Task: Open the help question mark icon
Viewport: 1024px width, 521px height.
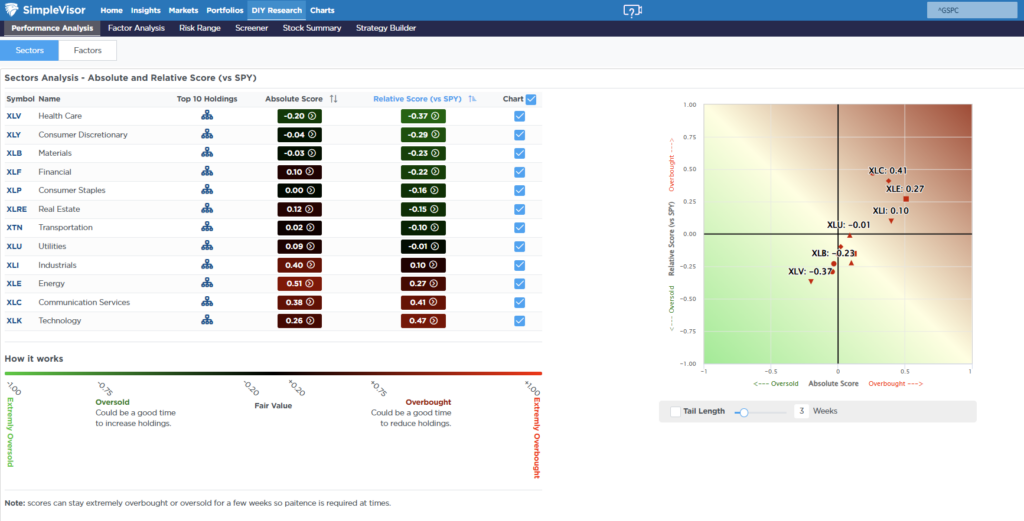Action: point(632,11)
